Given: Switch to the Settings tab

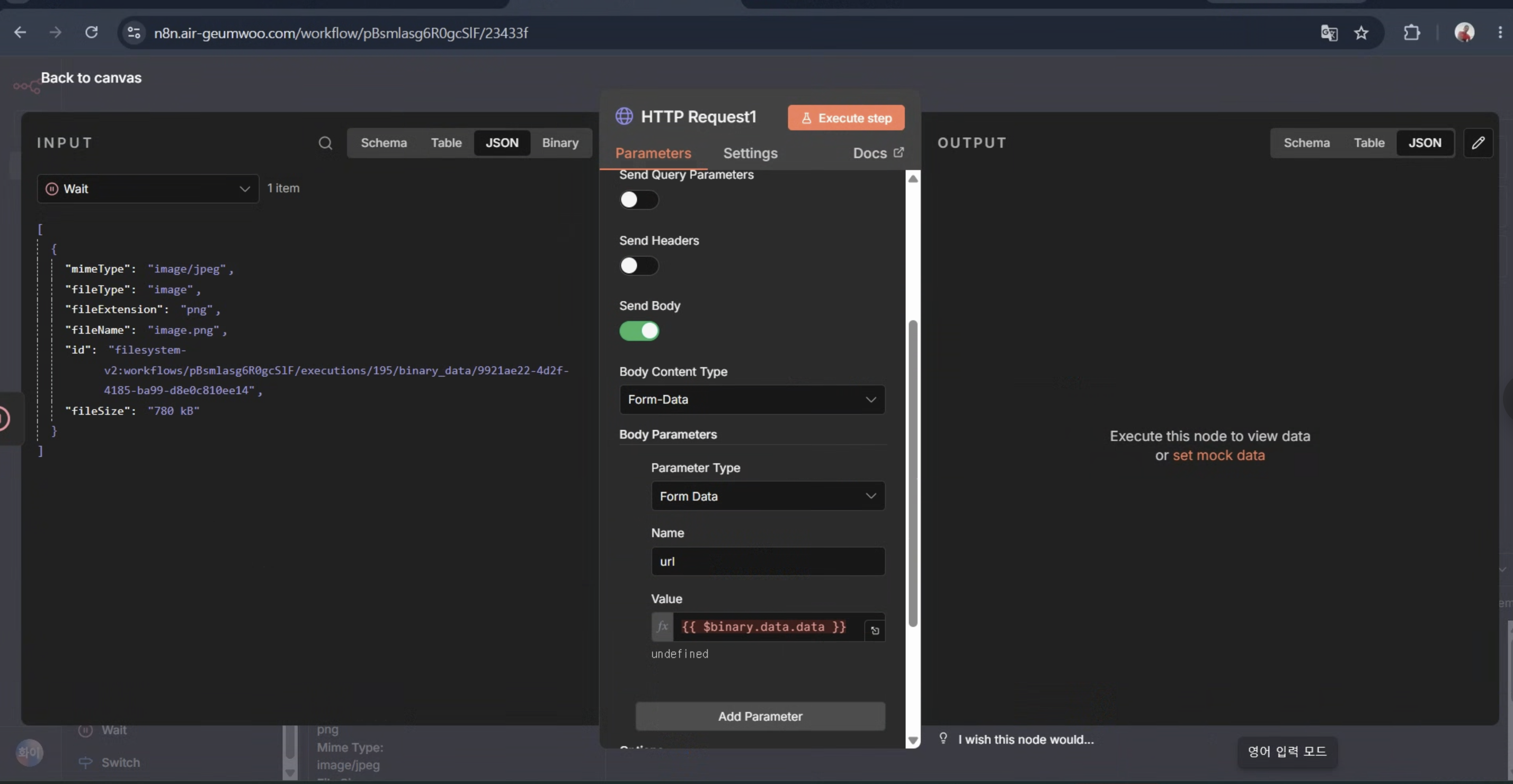Looking at the screenshot, I should point(750,153).
